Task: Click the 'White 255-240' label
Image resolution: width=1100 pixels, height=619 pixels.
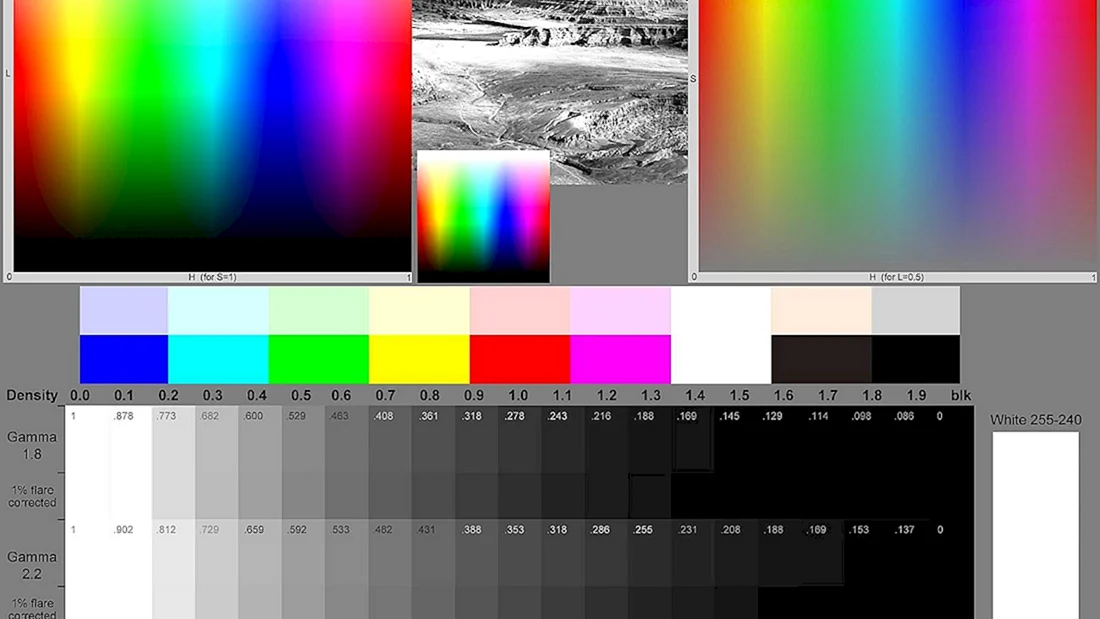Action: pyautogui.click(x=1035, y=420)
